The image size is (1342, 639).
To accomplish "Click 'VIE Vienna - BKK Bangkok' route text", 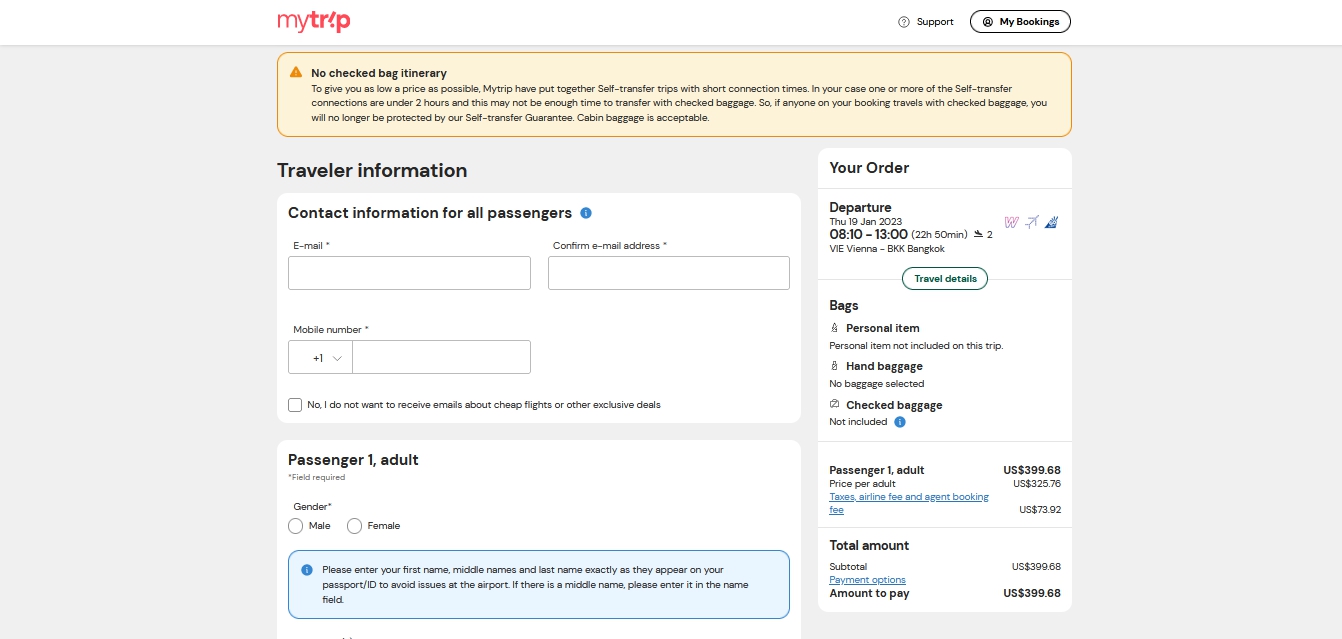I will (x=887, y=248).
